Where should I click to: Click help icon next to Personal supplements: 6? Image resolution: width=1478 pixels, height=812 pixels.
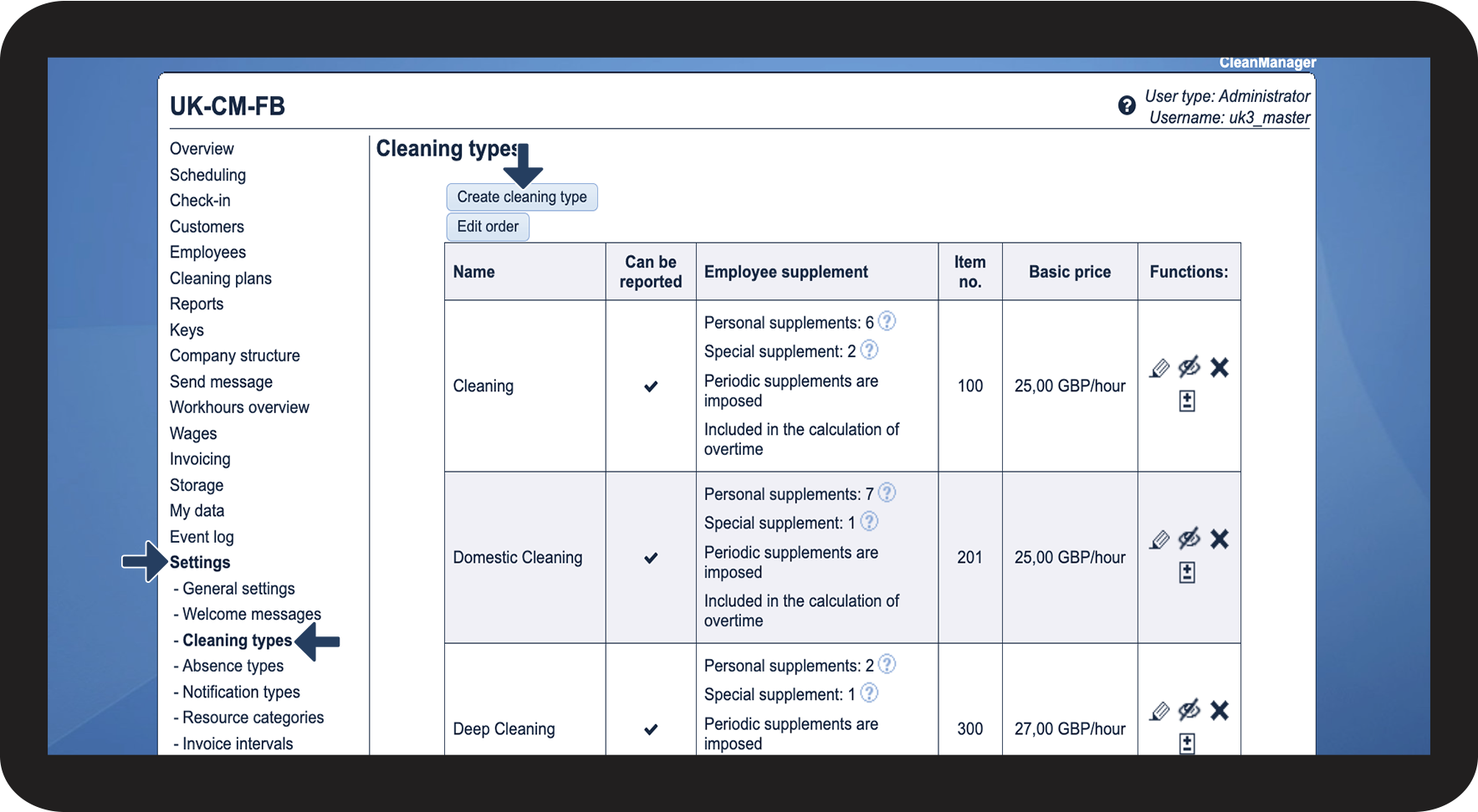887,321
